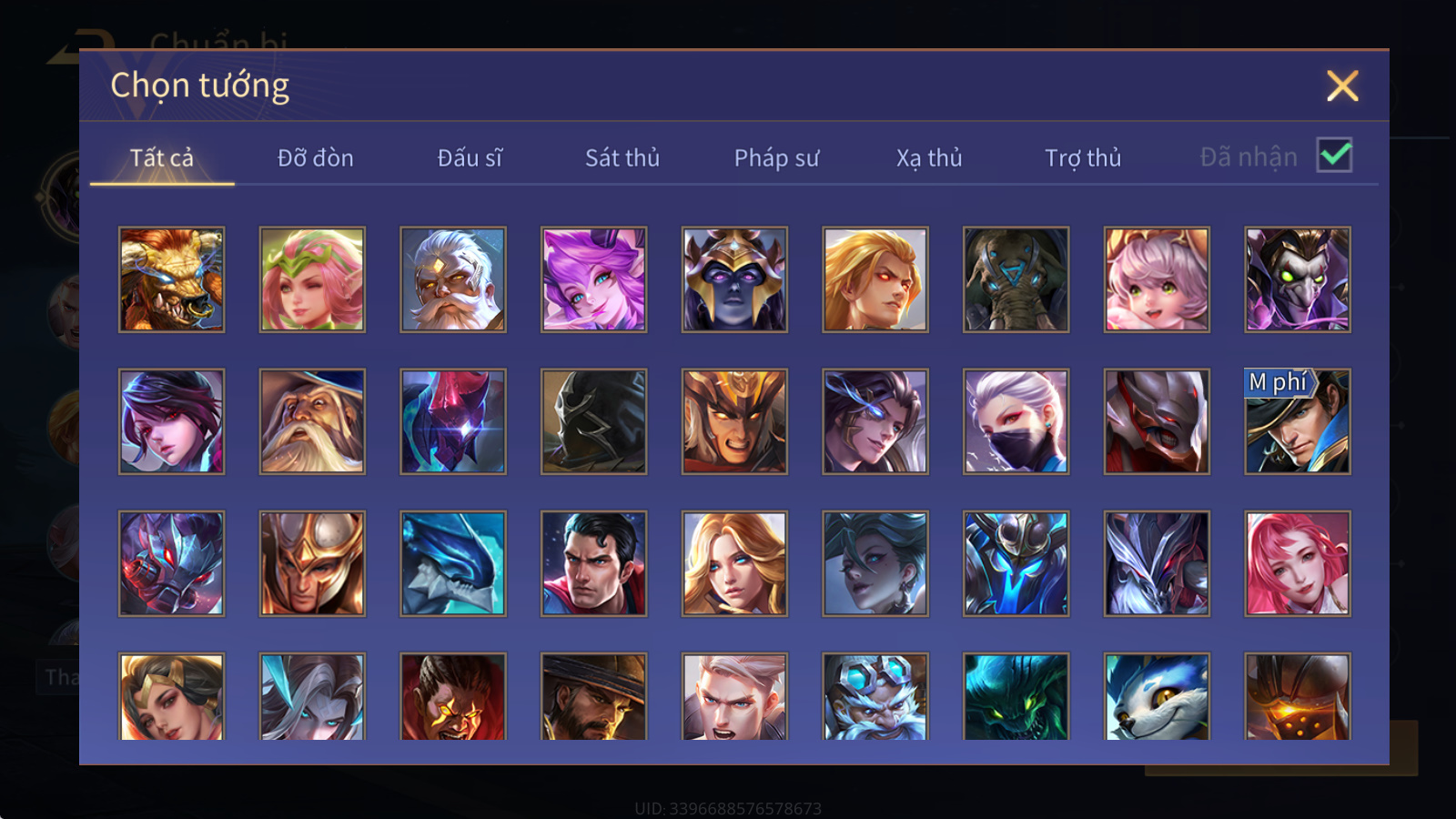This screenshot has width=1456, height=819.
Task: Close the 'Chọn tướng' dialog
Action: (1342, 86)
